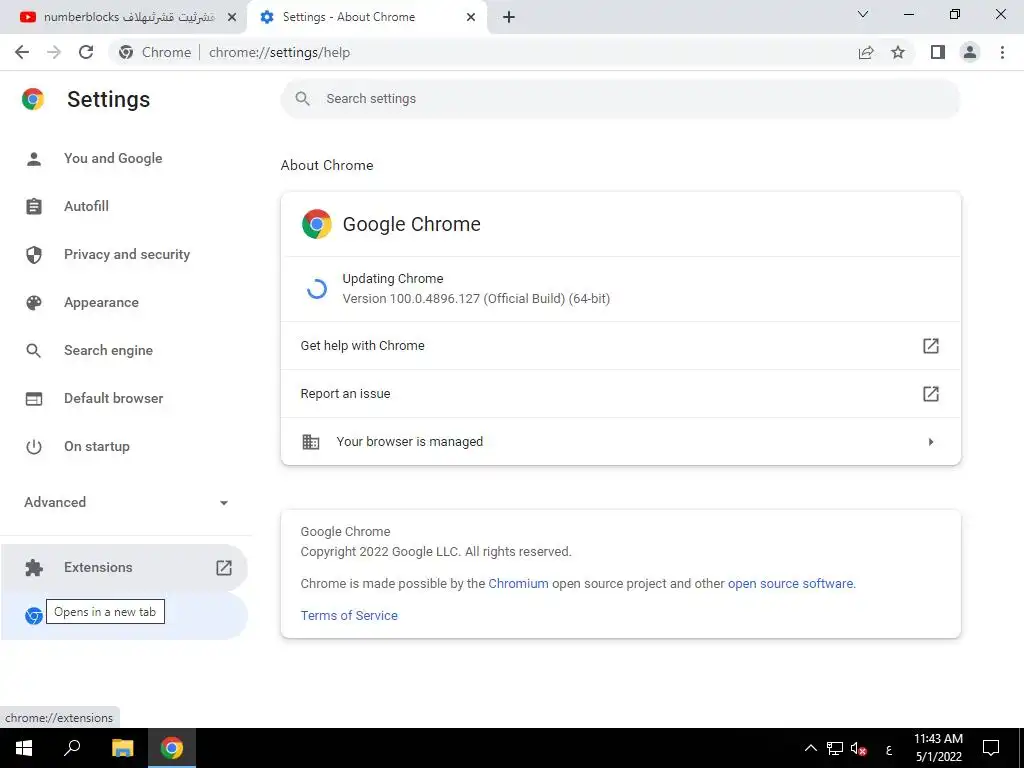Click the Extensions puzzle piece icon
This screenshot has width=1024, height=768.
coord(34,568)
